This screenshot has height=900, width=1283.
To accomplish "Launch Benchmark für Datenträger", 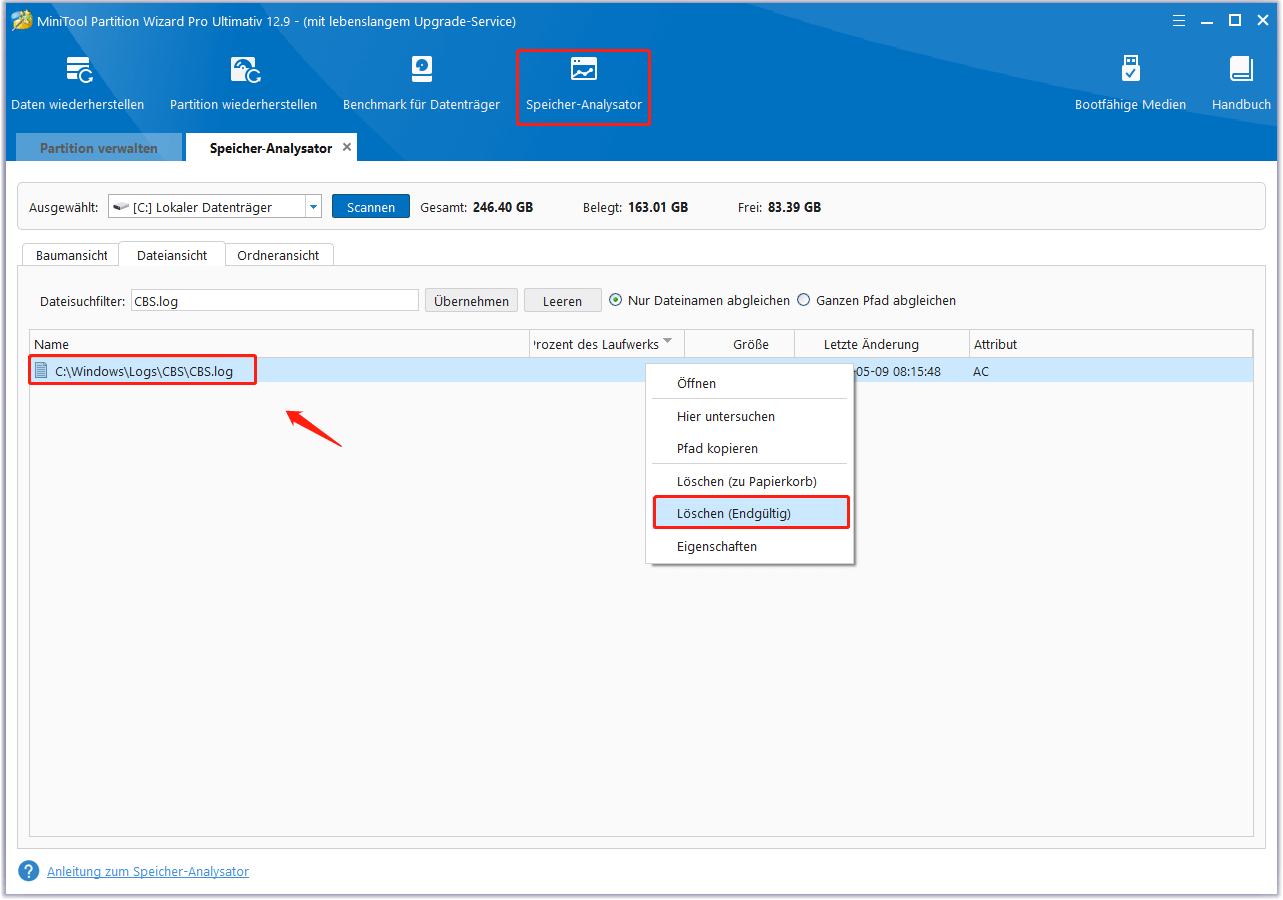I will click(x=421, y=84).
